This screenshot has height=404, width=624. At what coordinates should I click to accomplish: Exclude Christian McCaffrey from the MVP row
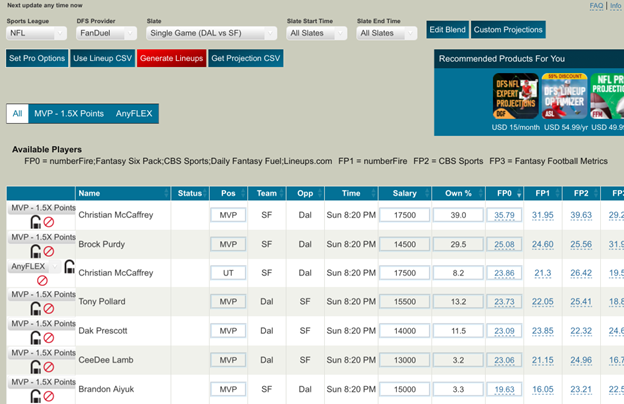point(49,222)
